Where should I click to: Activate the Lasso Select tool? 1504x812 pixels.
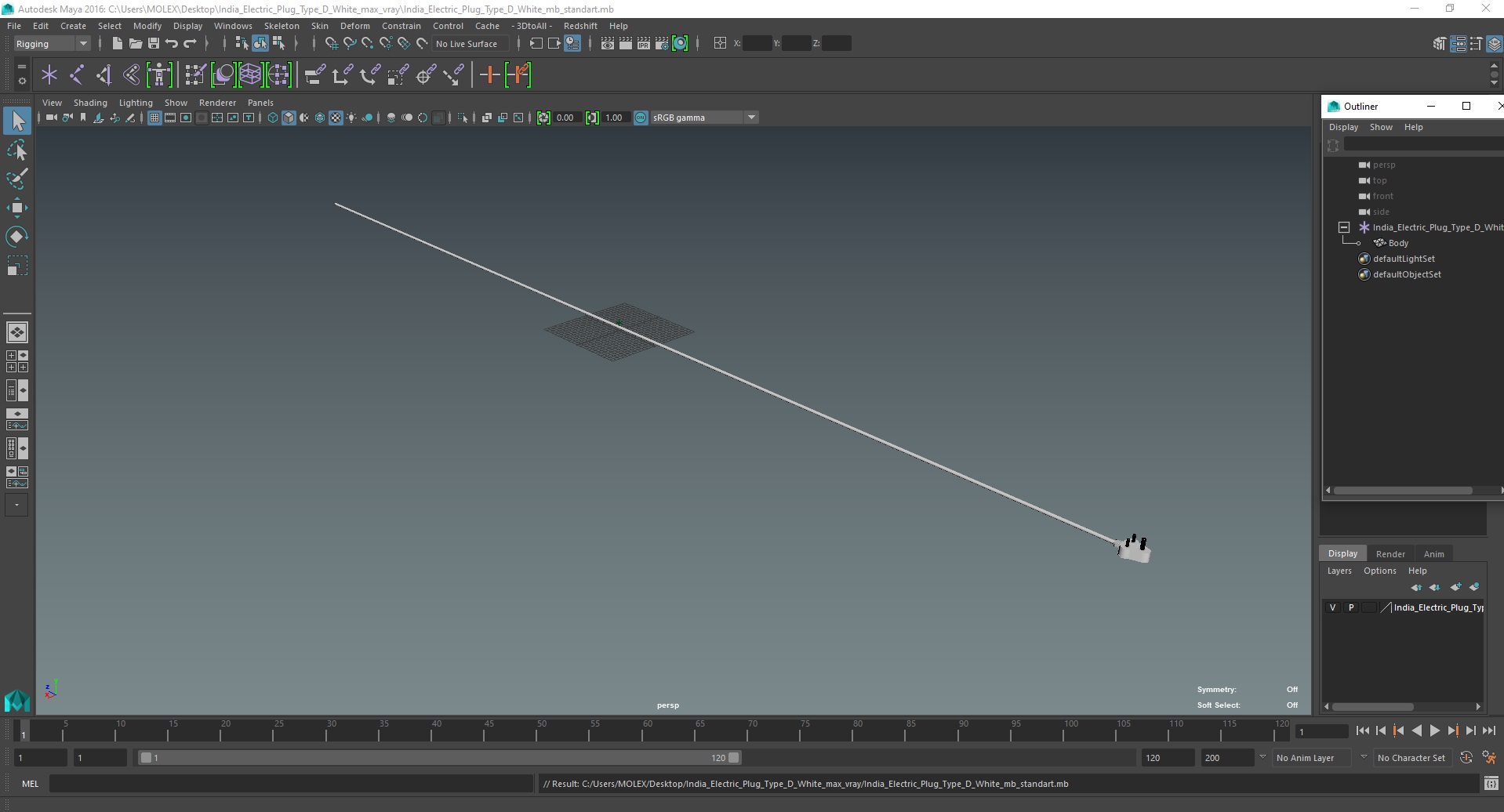point(17,150)
